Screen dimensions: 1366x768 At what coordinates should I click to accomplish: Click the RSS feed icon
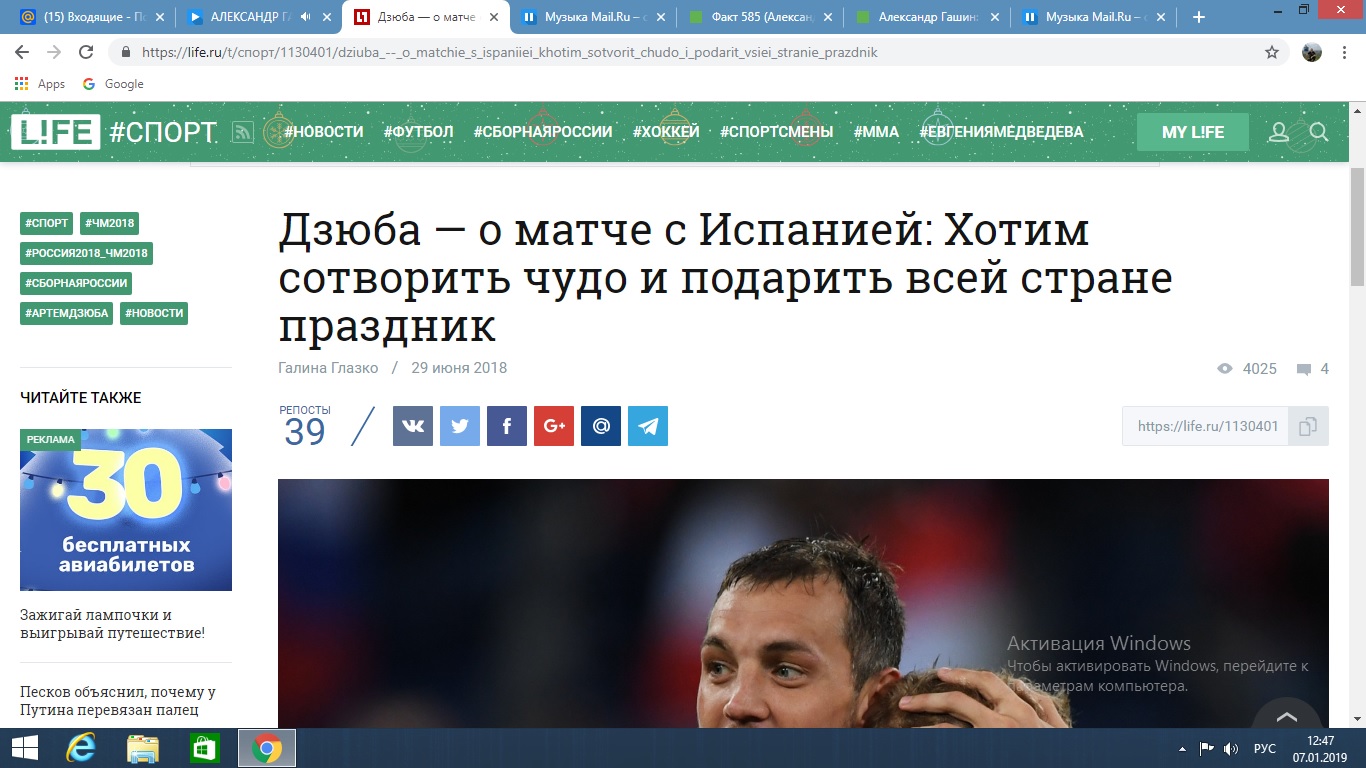pyautogui.click(x=242, y=132)
